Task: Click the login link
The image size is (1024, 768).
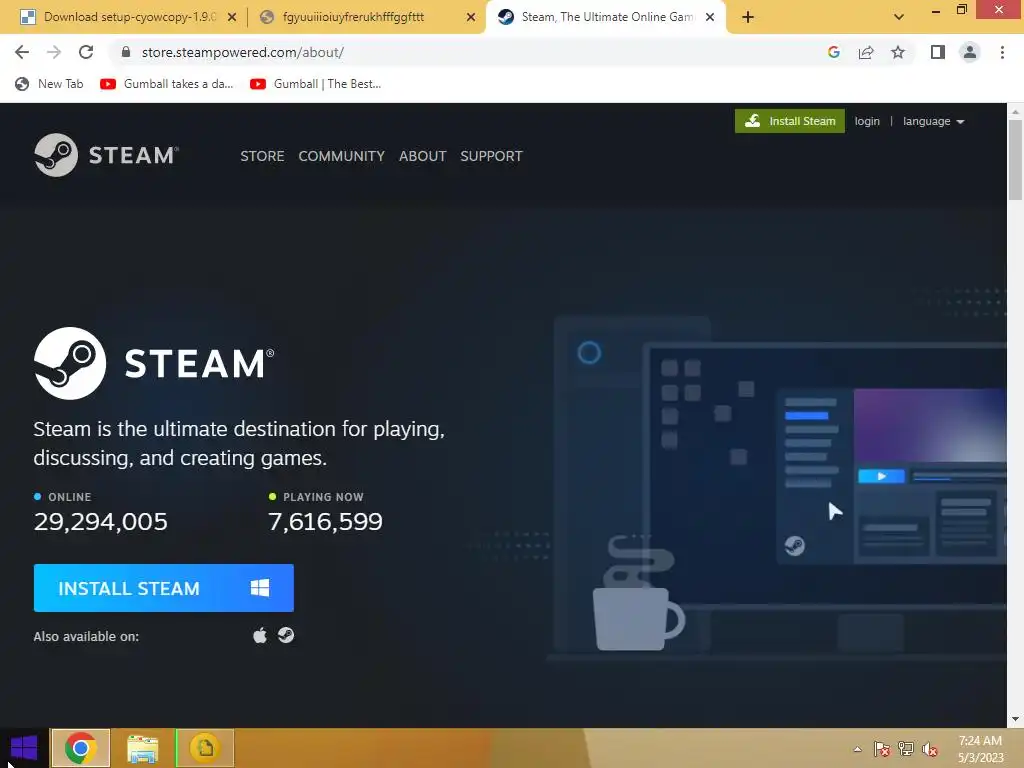Action: point(867,121)
